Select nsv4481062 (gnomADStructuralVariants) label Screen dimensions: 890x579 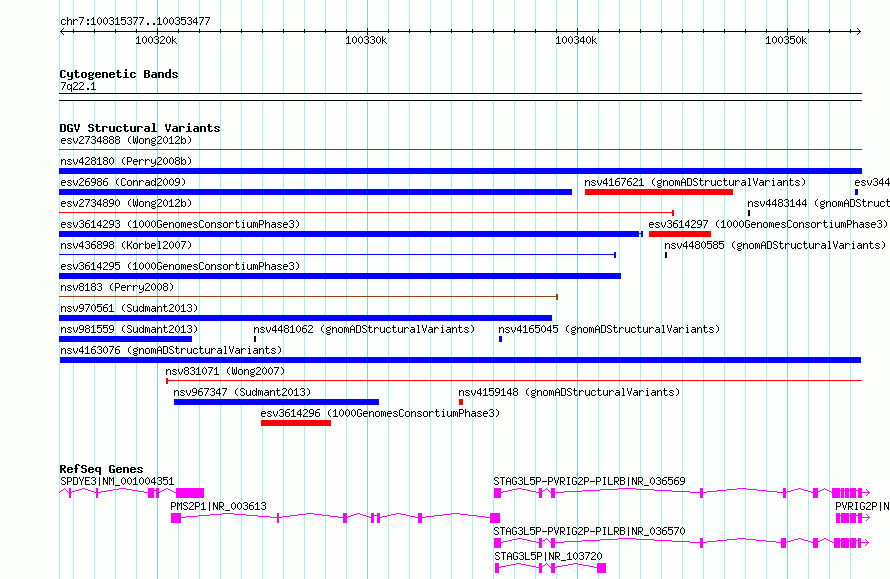[364, 329]
